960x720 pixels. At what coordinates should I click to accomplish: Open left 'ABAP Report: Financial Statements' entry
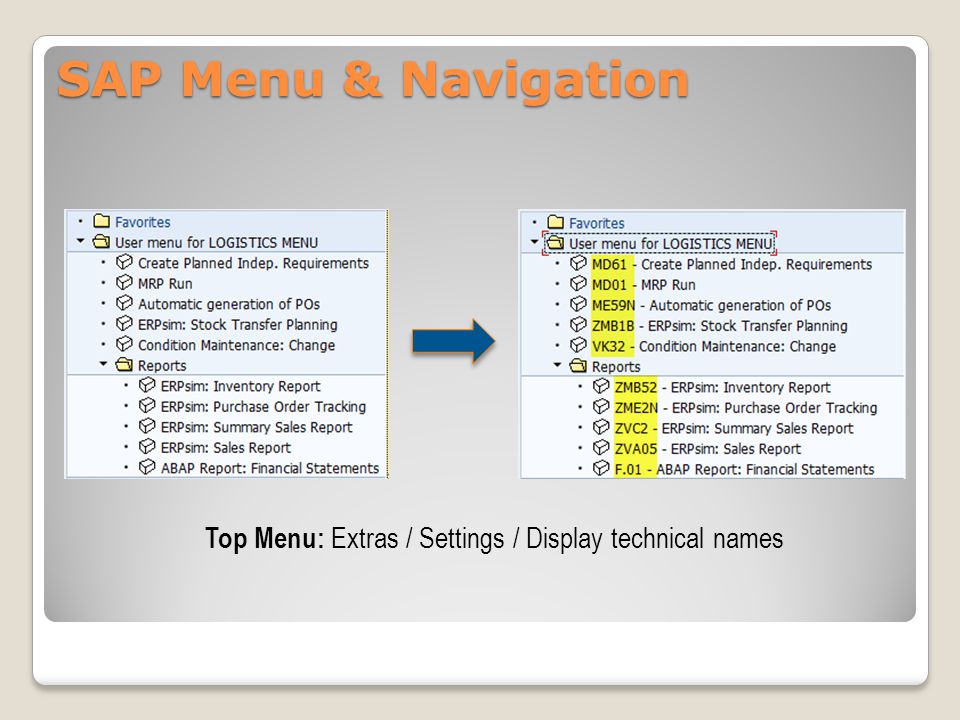(x=270, y=468)
